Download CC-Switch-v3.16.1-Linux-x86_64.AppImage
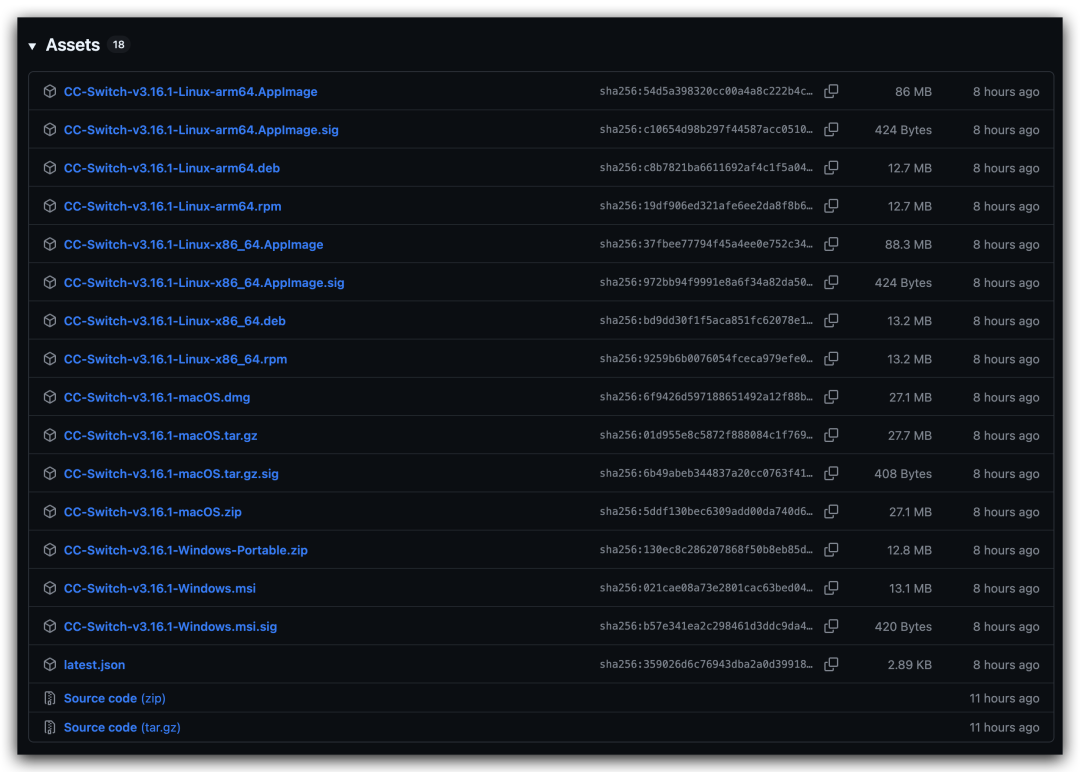Viewport: 1080px width, 772px height. (194, 244)
